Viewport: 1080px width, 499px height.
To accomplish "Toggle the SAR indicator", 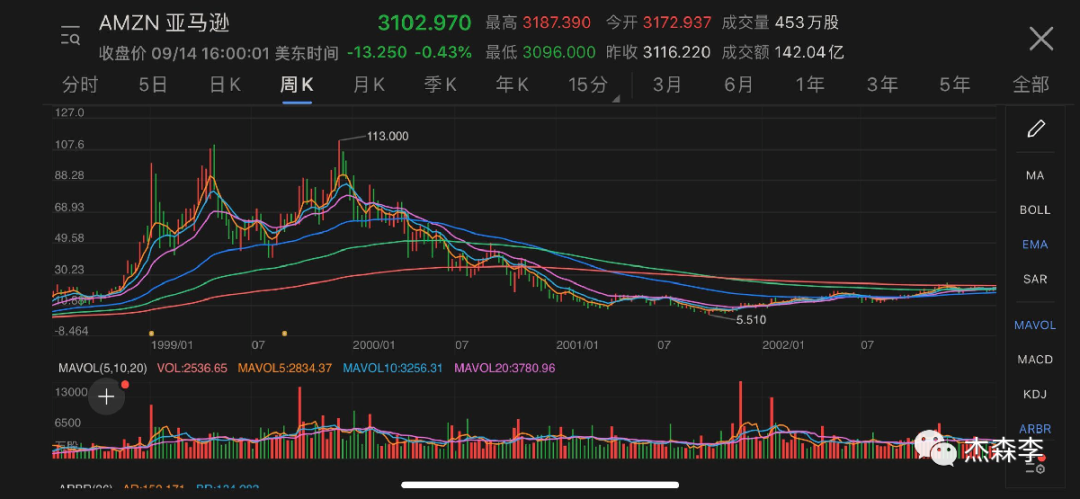I will click(x=1035, y=279).
